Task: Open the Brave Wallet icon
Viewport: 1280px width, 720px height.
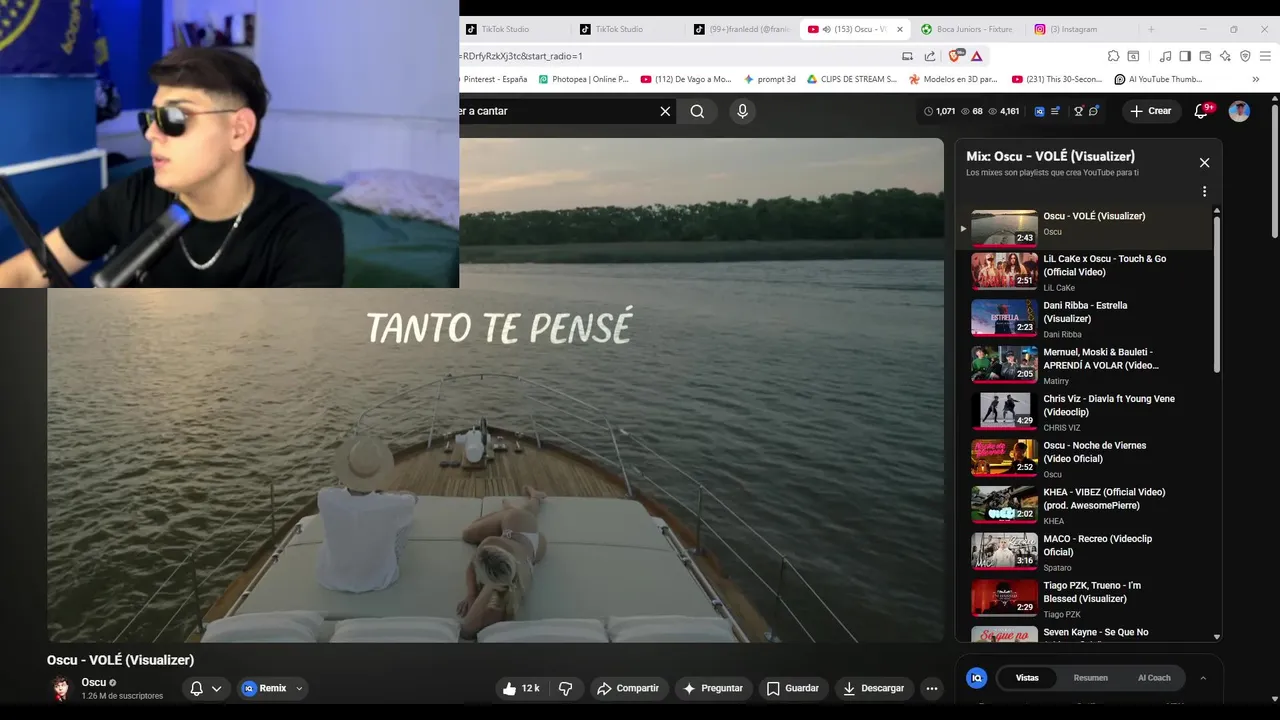Action: (x=1205, y=56)
